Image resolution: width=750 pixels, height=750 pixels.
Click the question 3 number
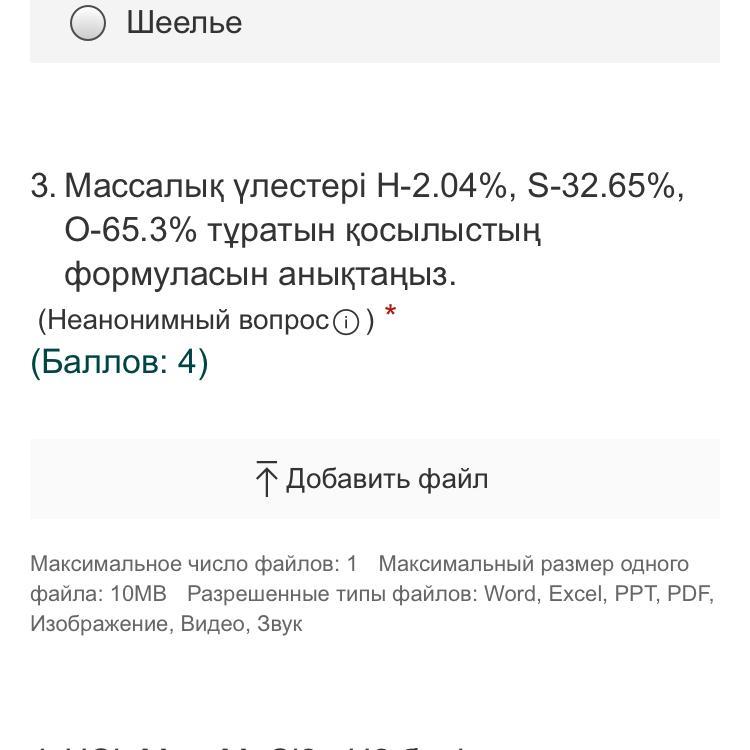[x=43, y=186]
